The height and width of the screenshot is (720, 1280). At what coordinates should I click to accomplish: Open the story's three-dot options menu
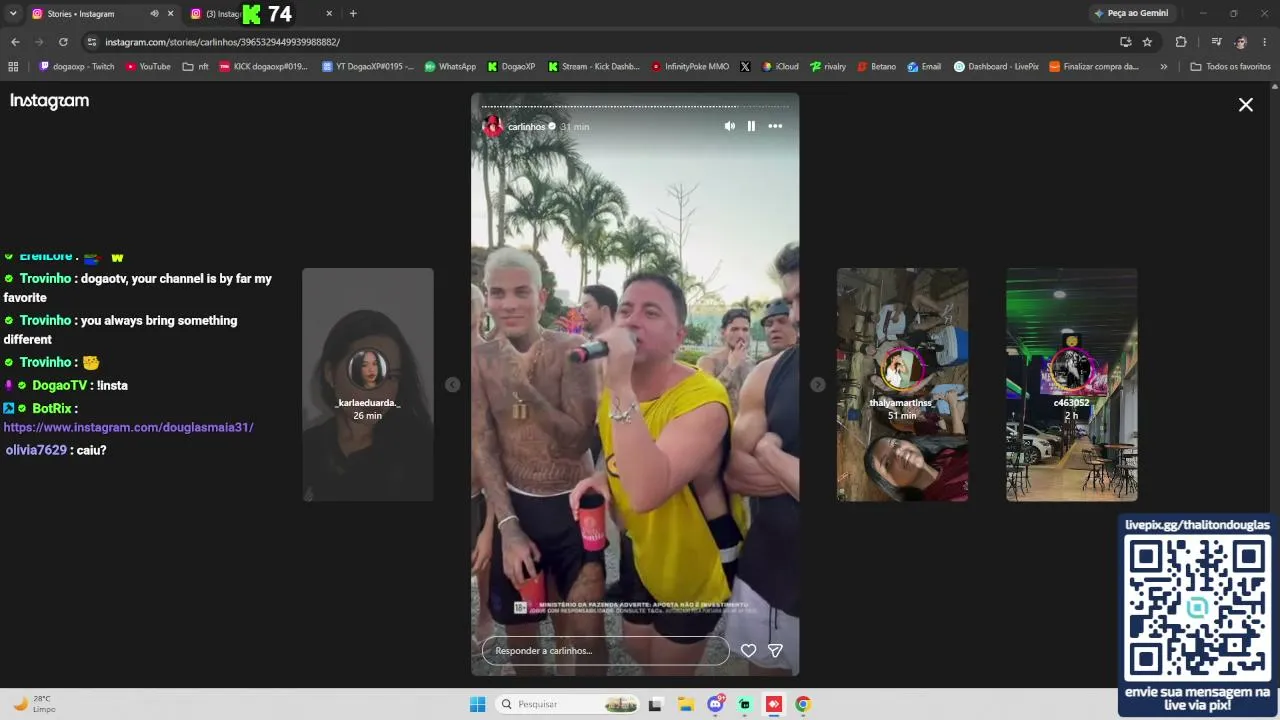pos(775,126)
